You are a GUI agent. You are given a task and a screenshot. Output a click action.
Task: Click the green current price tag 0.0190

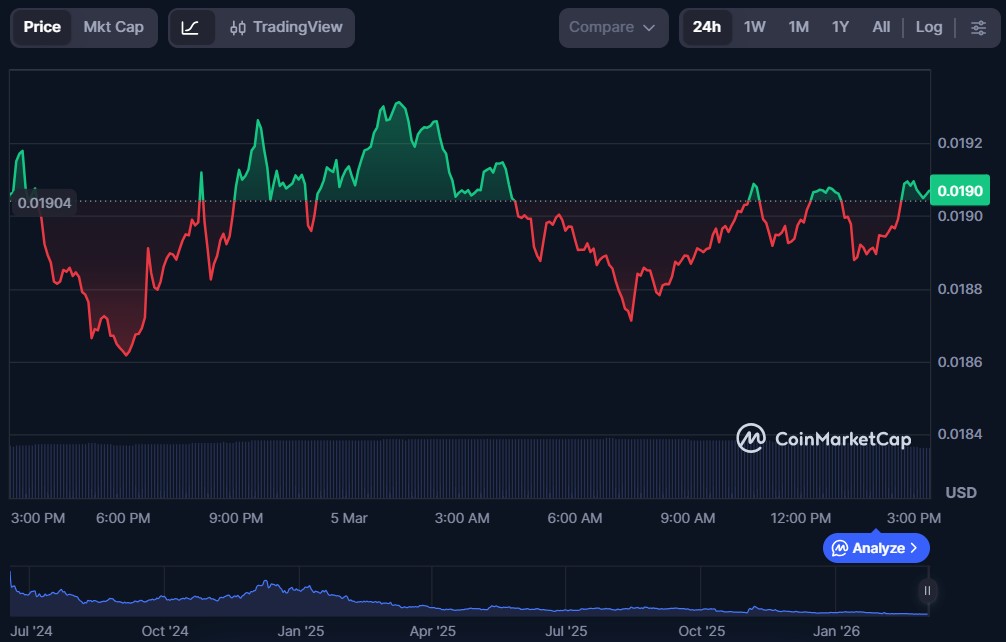click(x=958, y=191)
